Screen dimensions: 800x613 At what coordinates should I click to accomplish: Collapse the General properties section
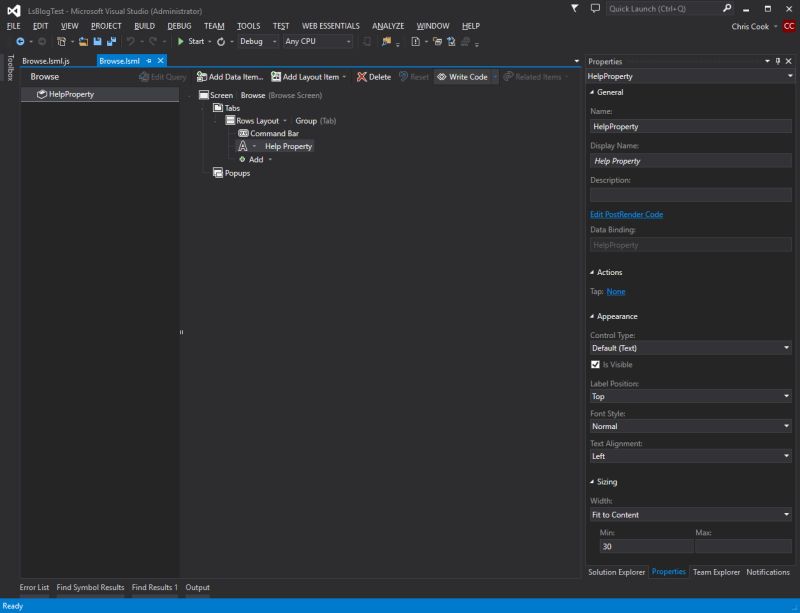tap(592, 92)
